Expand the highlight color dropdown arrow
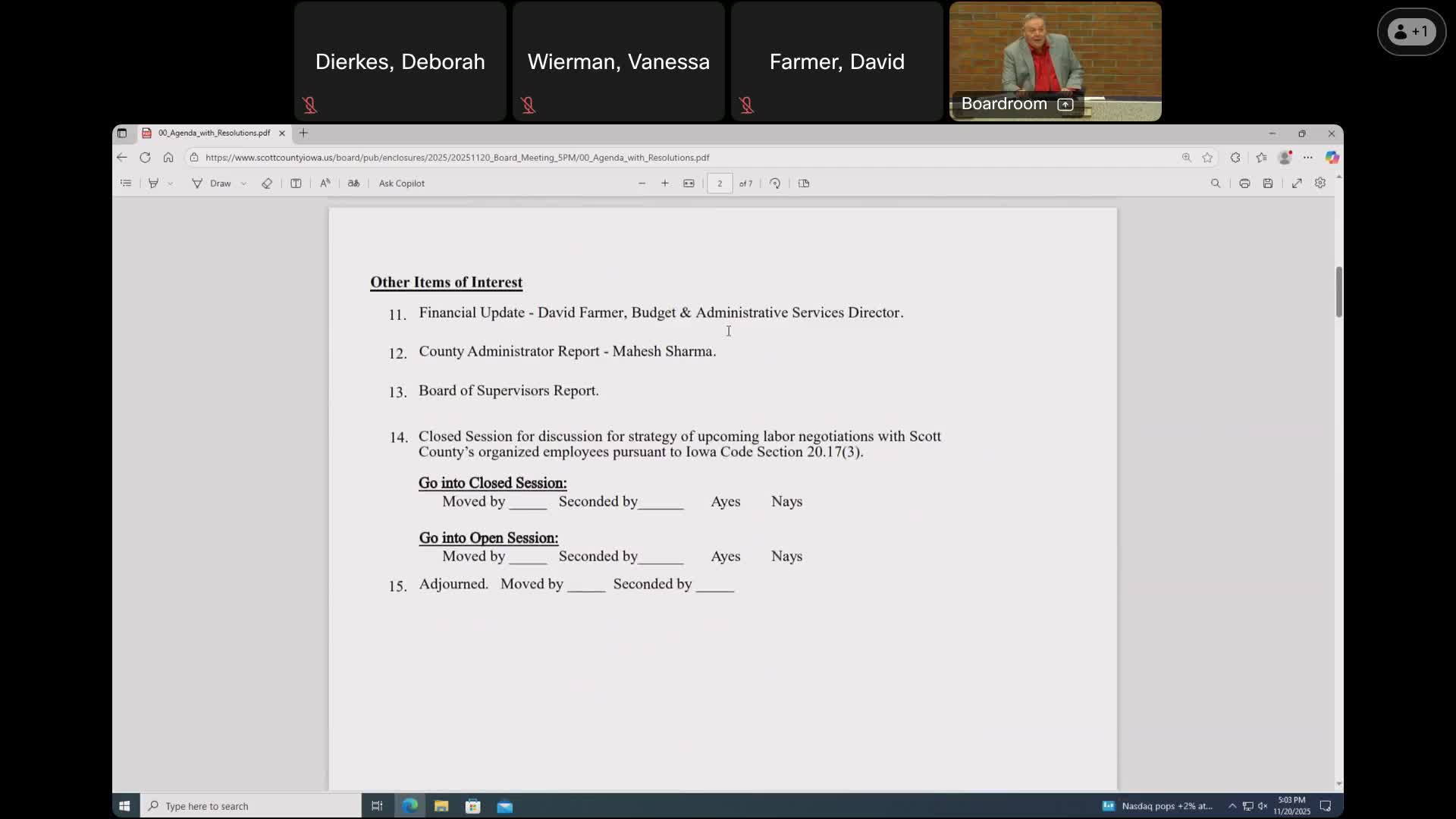 (171, 184)
